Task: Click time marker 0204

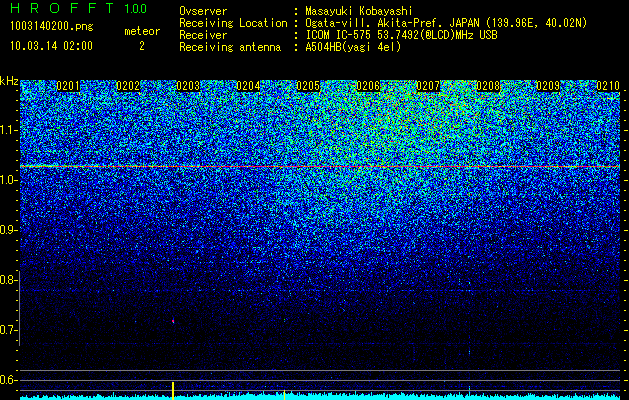Action: [x=248, y=86]
